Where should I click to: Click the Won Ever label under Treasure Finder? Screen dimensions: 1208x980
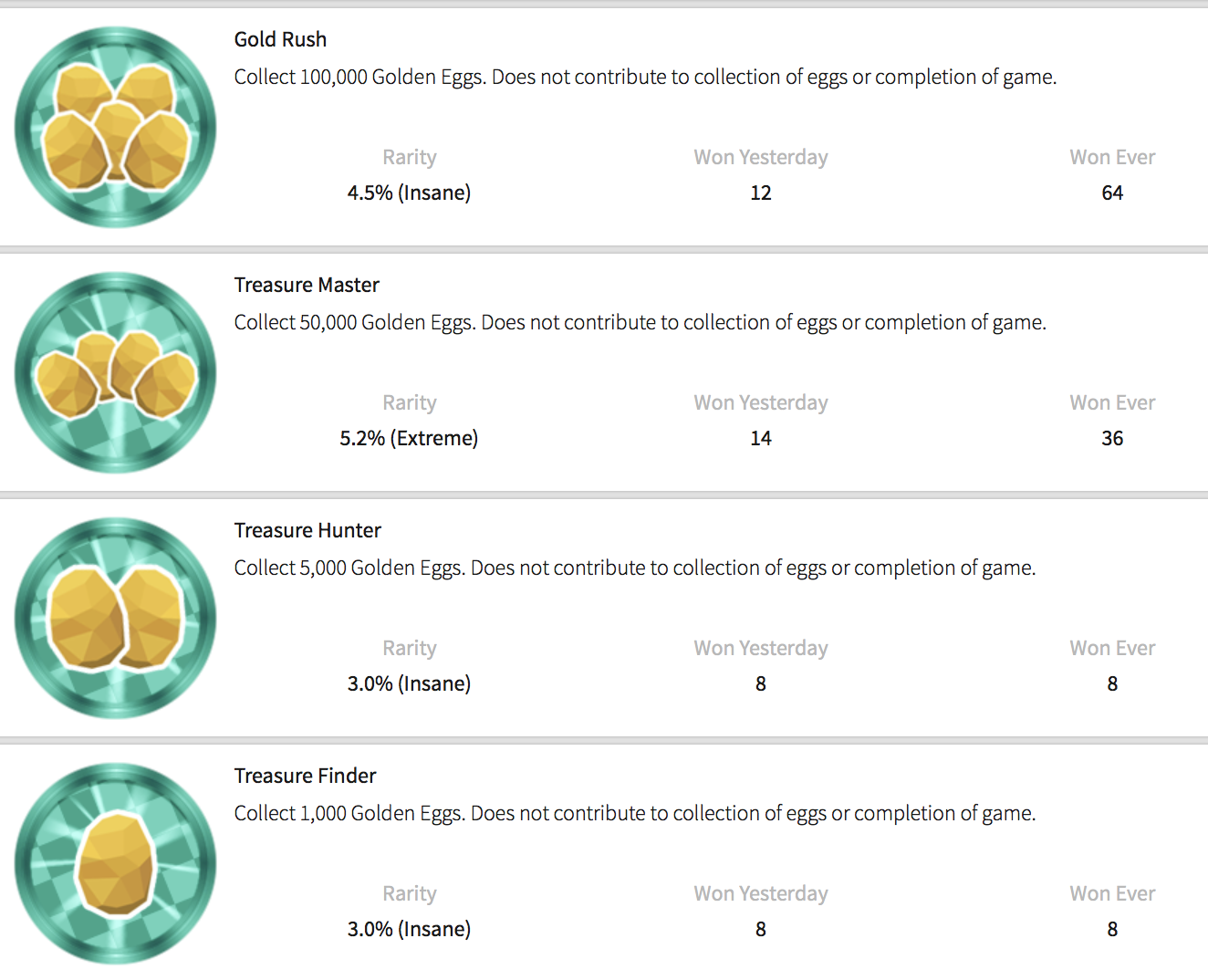(x=1112, y=893)
